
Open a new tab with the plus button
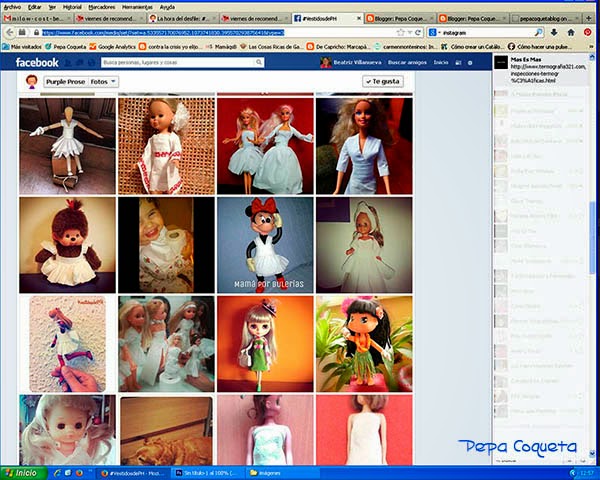click(x=589, y=18)
